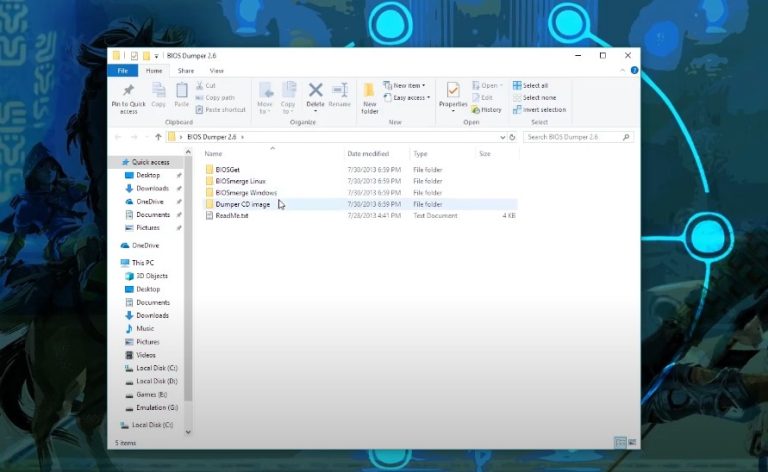Create a New folder from ribbon

[369, 98]
